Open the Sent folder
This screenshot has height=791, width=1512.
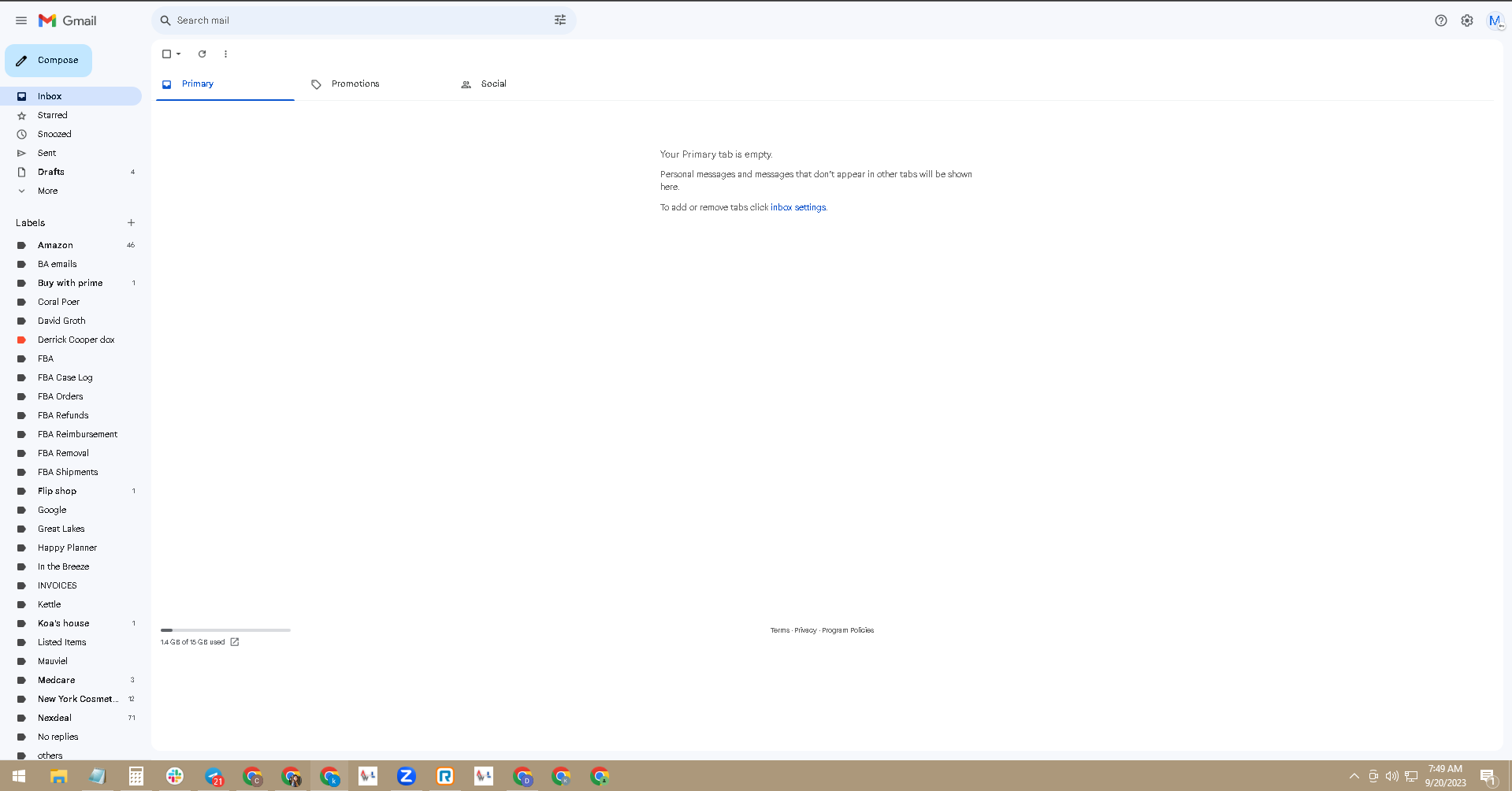click(71, 153)
